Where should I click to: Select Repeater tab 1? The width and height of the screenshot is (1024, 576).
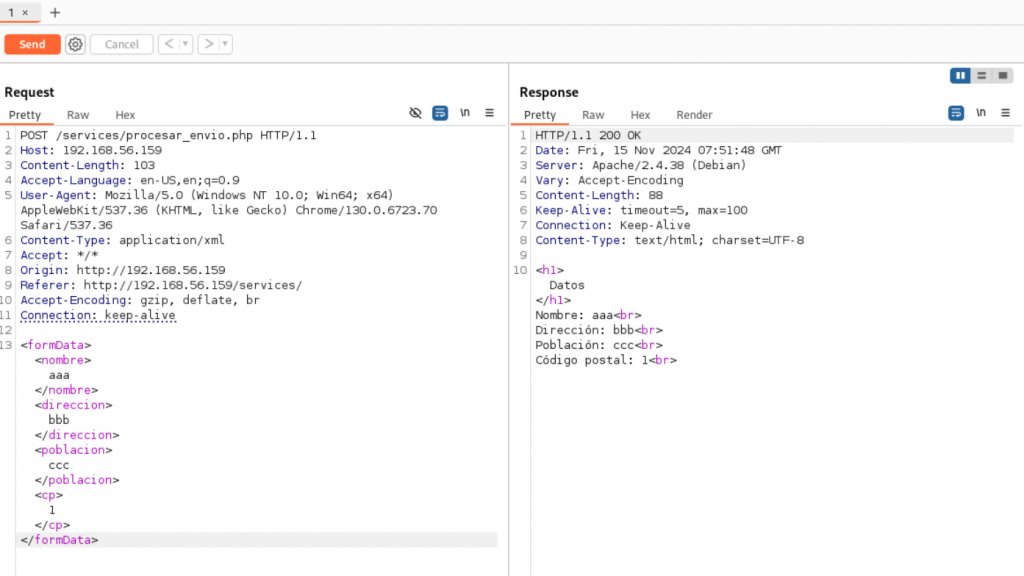(x=11, y=12)
